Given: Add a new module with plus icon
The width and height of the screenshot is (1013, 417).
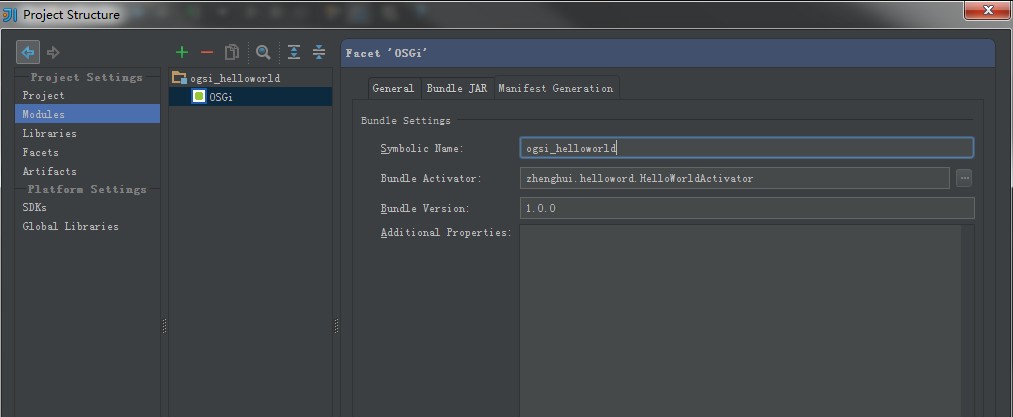Looking at the screenshot, I should click(182, 52).
